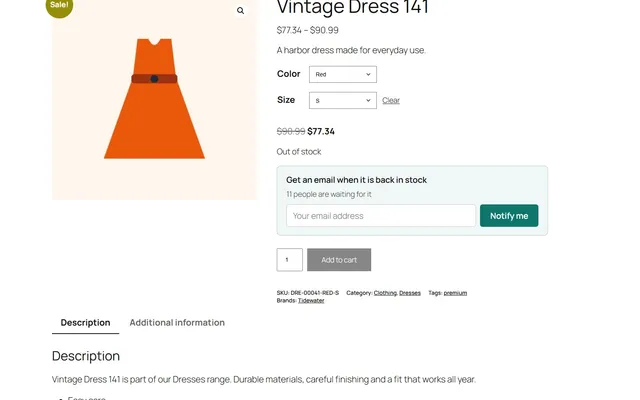Focus the email address input field
The height and width of the screenshot is (400, 640).
[381, 216]
